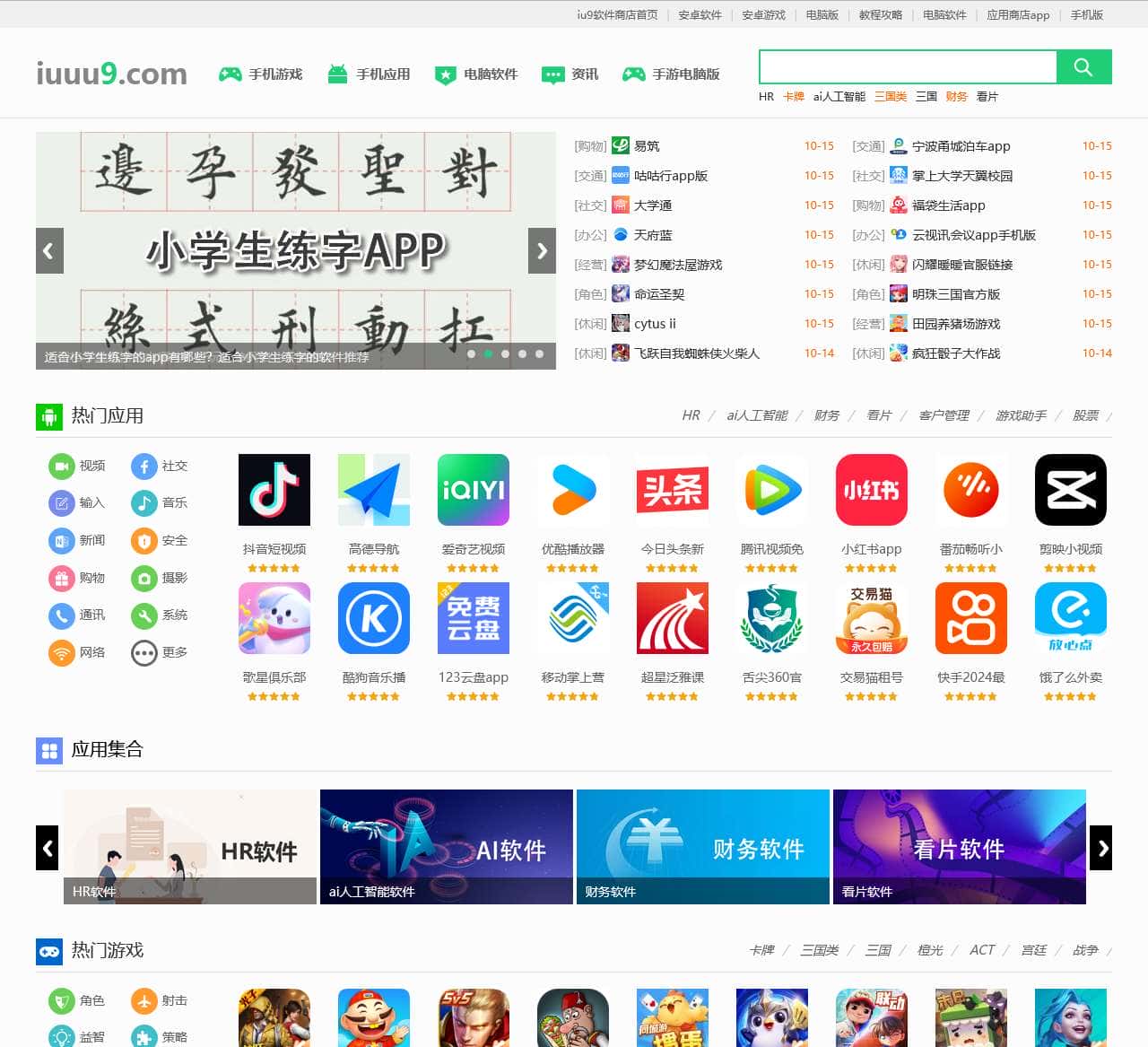The width and height of the screenshot is (1148, 1047).
Task: Click the 卡牌 search suggestion
Action: (x=794, y=97)
